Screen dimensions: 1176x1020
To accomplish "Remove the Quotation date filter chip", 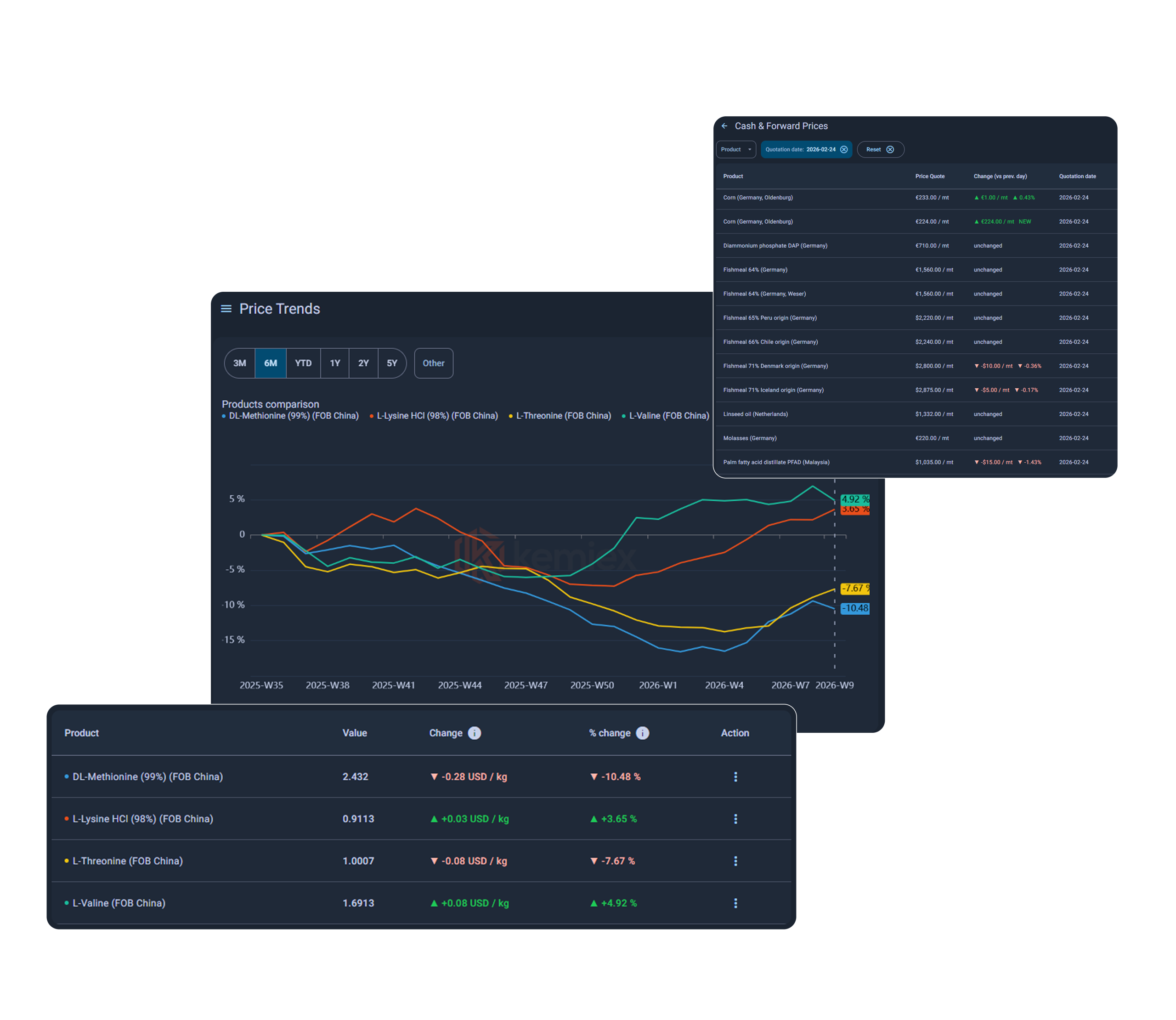I will [844, 150].
